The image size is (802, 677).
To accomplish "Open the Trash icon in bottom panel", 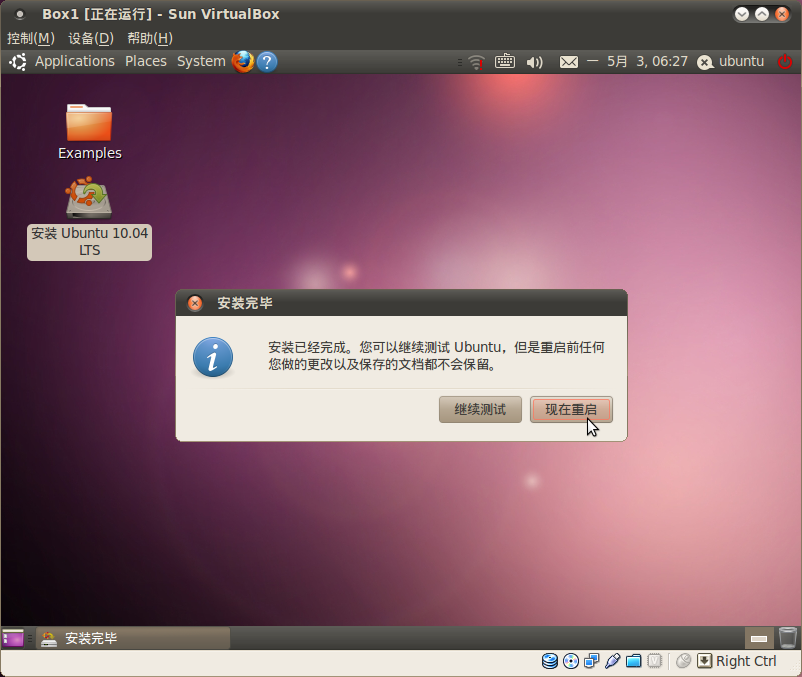I will 788,638.
